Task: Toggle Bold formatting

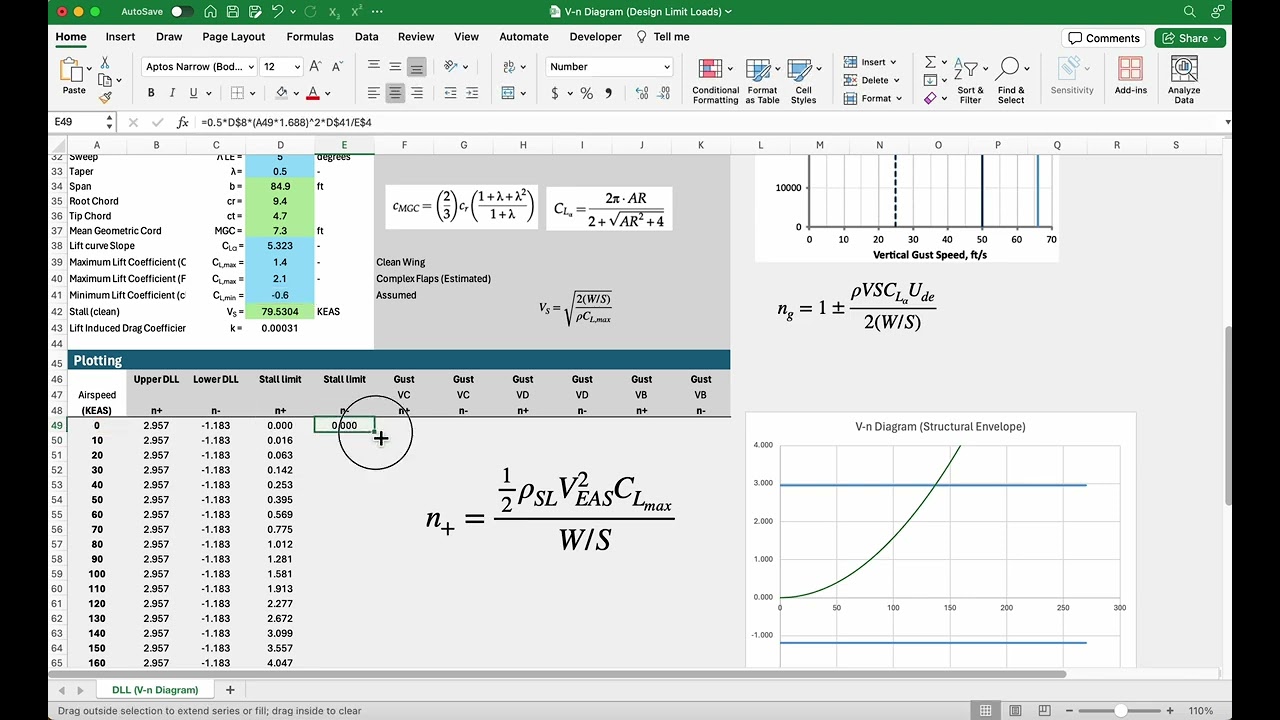Action: click(x=151, y=93)
